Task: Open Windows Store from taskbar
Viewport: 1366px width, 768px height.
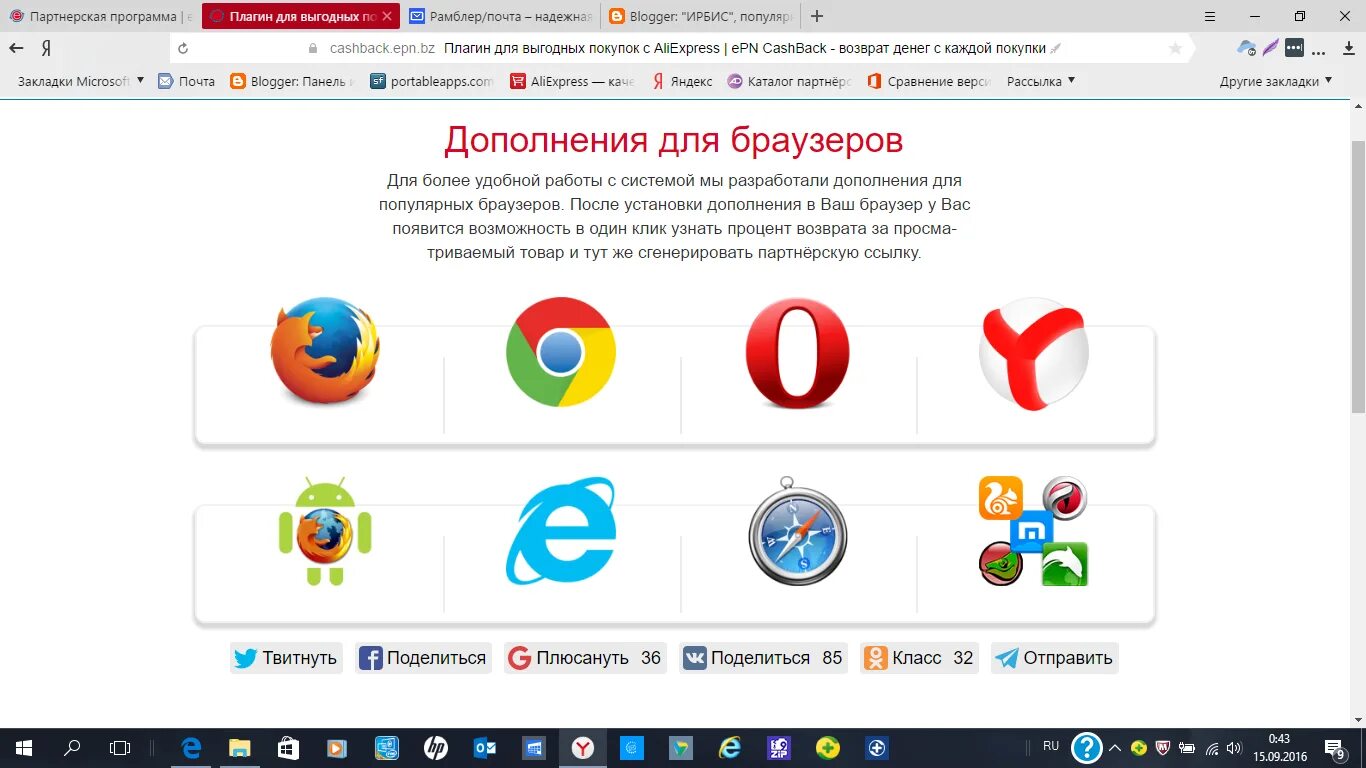Action: (x=288, y=747)
